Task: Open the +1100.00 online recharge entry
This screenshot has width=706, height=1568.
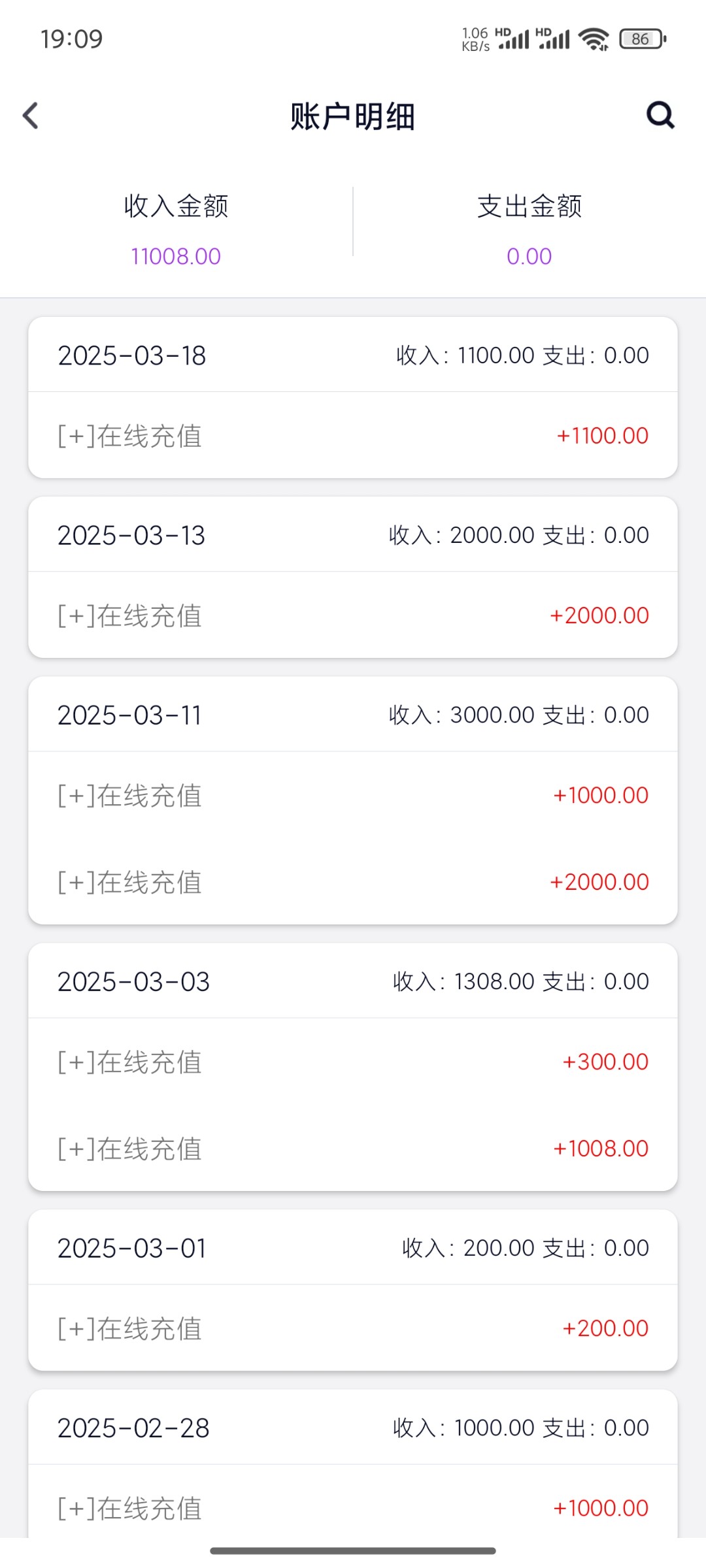Action: pyautogui.click(x=353, y=436)
